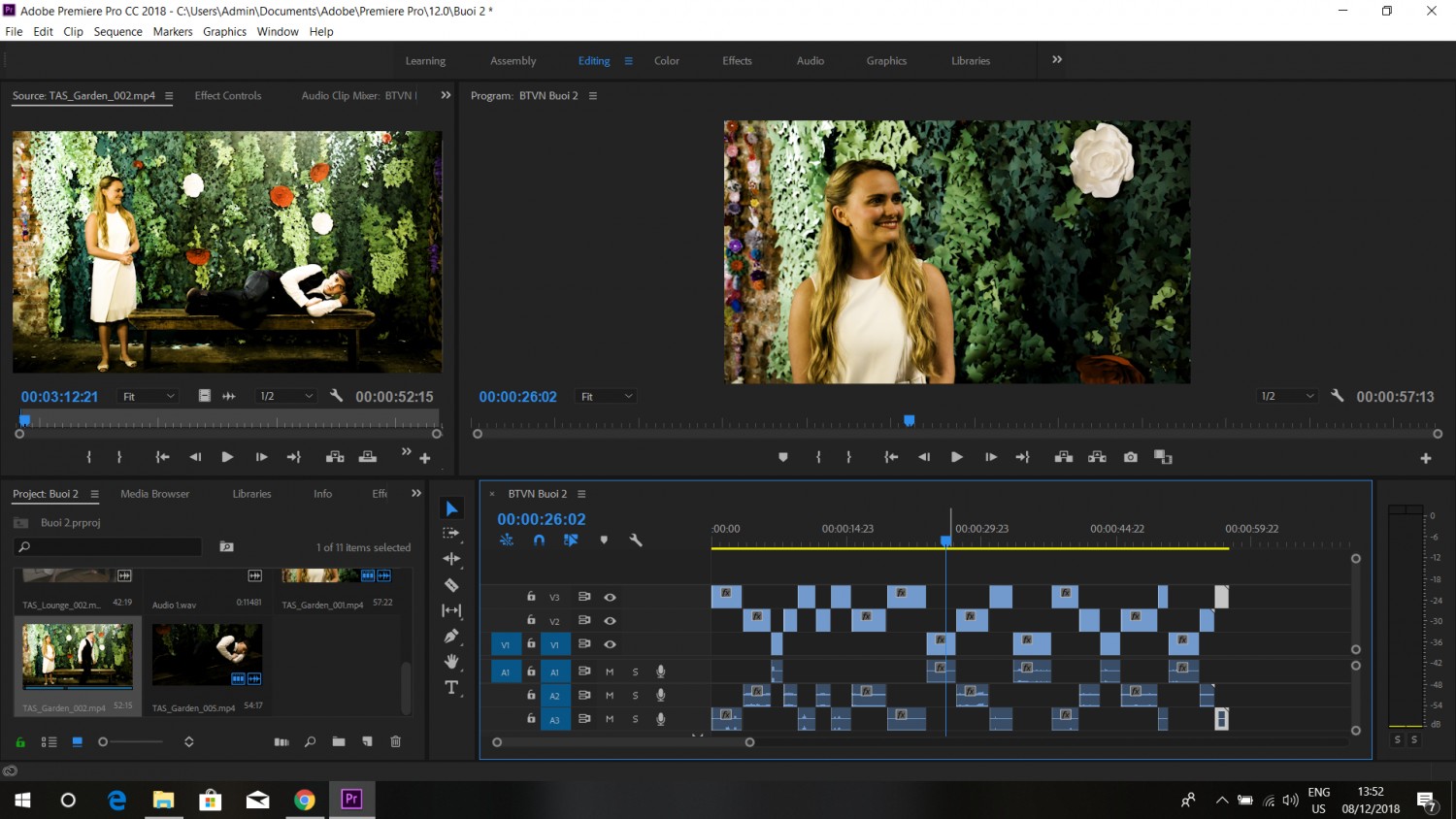This screenshot has width=1456, height=819.
Task: Open Program monitor 1/2 resolution dropdown
Action: tap(1287, 396)
